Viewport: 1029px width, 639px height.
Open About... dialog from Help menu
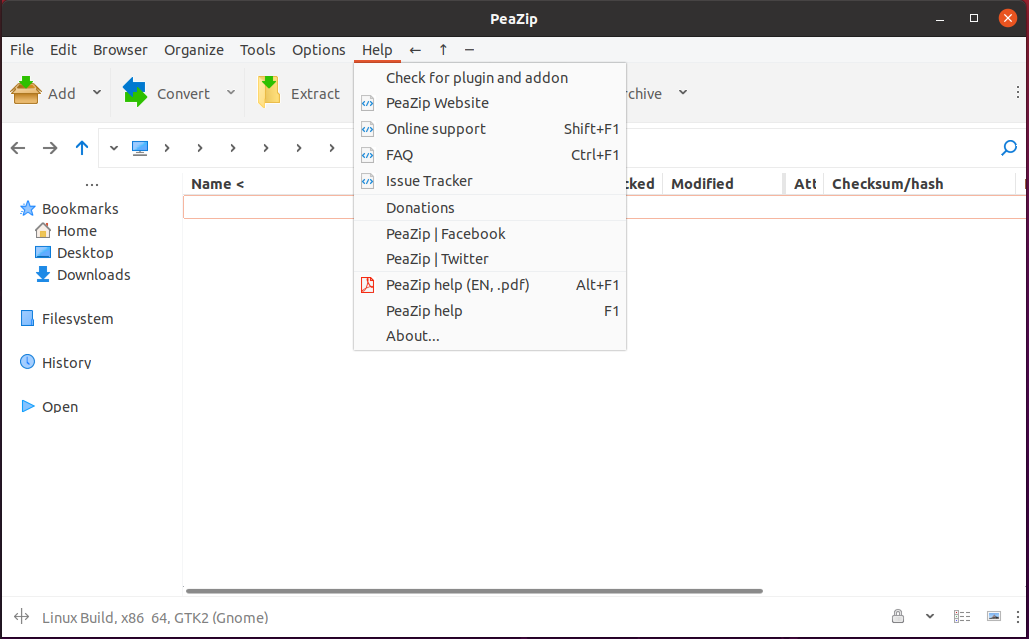click(490, 336)
